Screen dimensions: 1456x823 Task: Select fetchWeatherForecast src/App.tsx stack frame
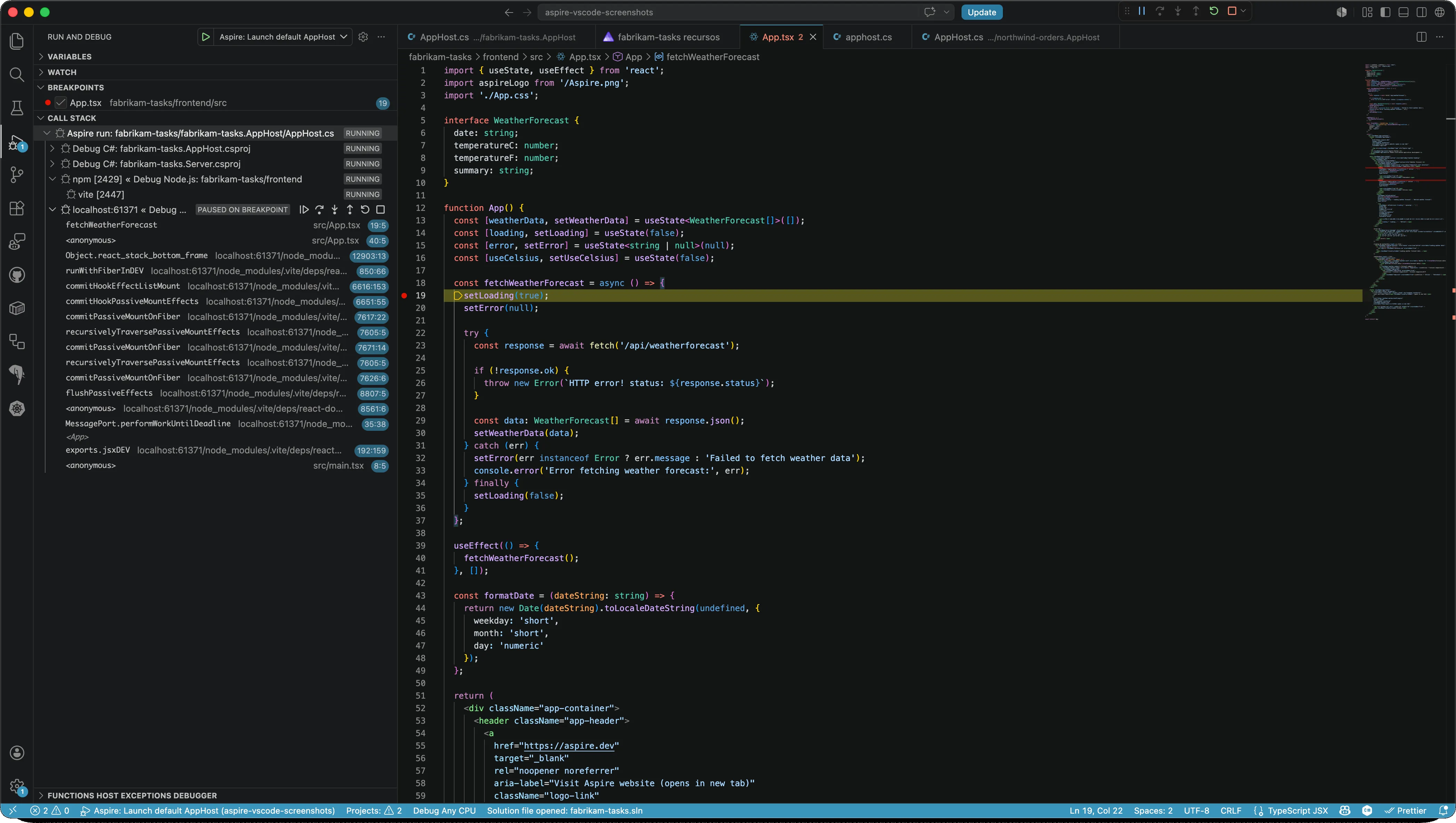coord(226,225)
